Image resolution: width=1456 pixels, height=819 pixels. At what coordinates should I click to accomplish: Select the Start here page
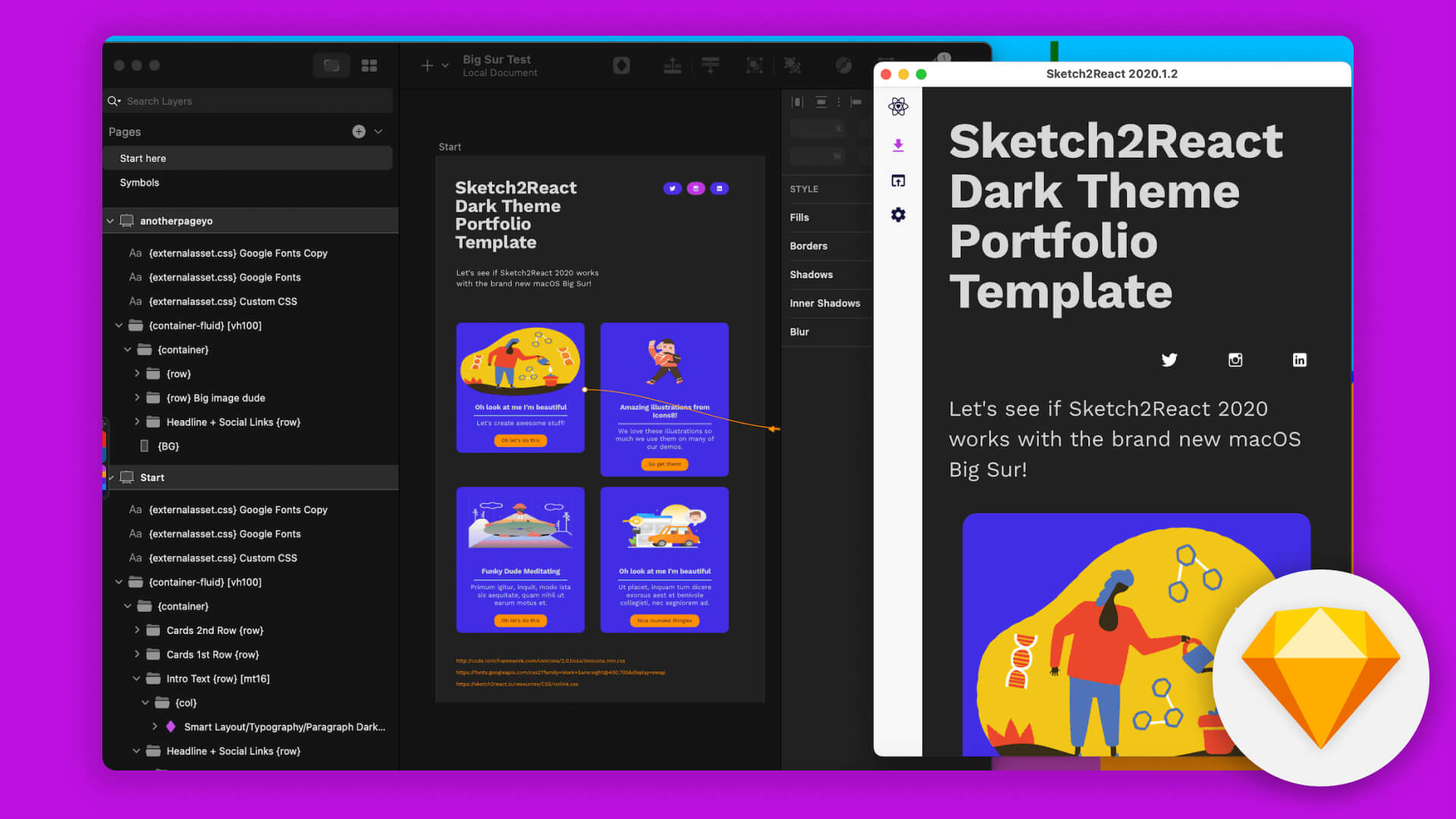(x=248, y=158)
